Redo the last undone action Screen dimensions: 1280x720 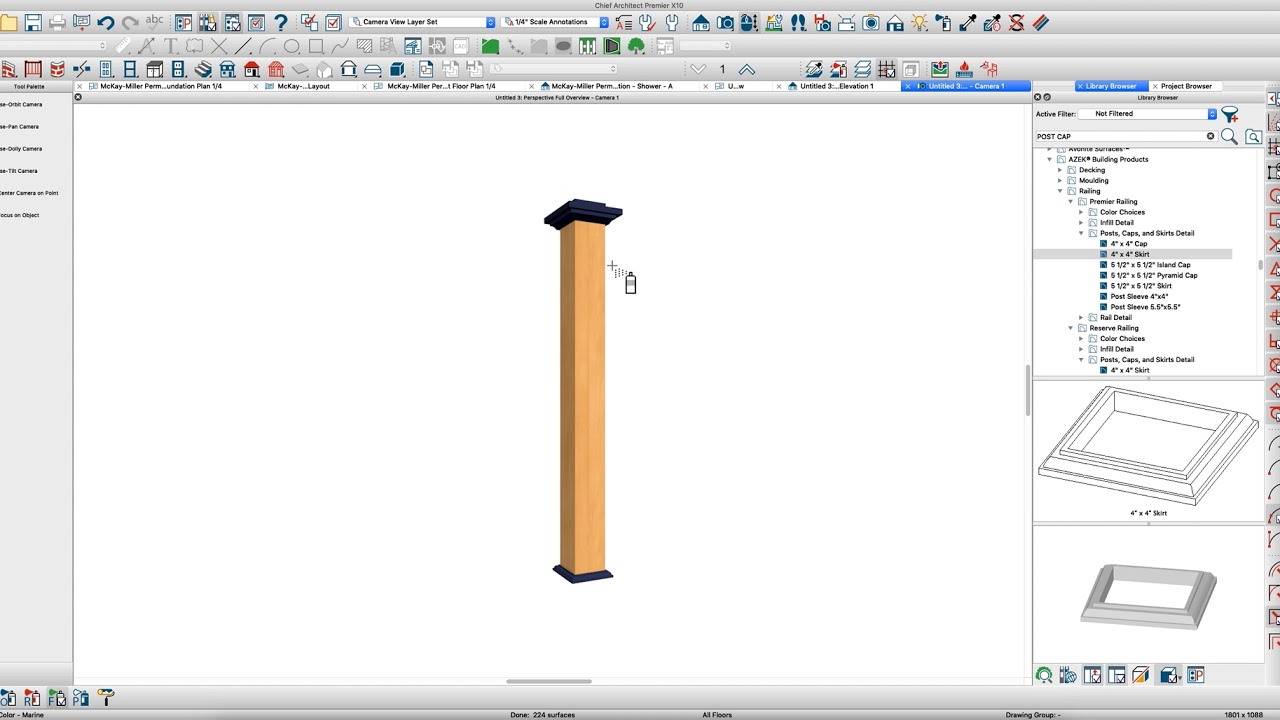coord(130,22)
